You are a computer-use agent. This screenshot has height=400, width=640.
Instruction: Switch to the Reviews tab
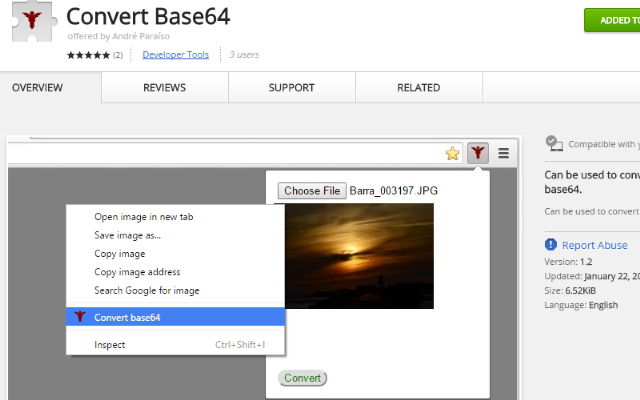coord(164,88)
